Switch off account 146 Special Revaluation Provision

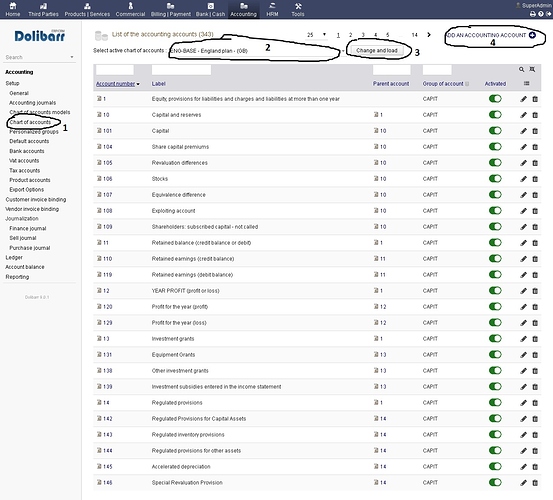pos(495,482)
